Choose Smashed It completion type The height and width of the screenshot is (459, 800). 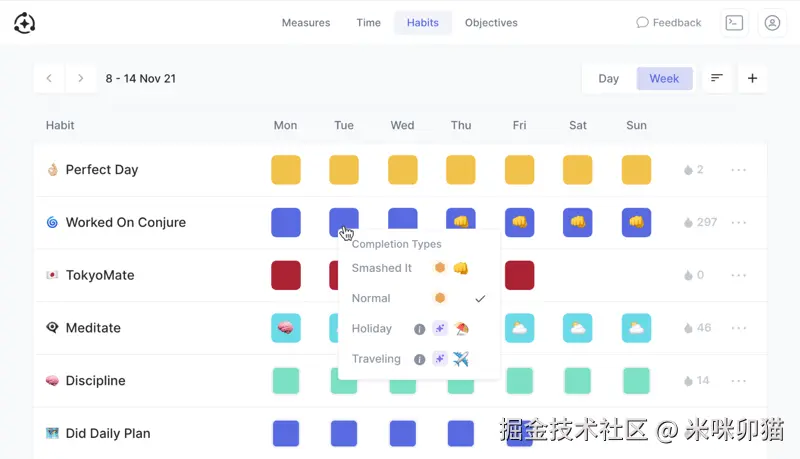(x=419, y=268)
